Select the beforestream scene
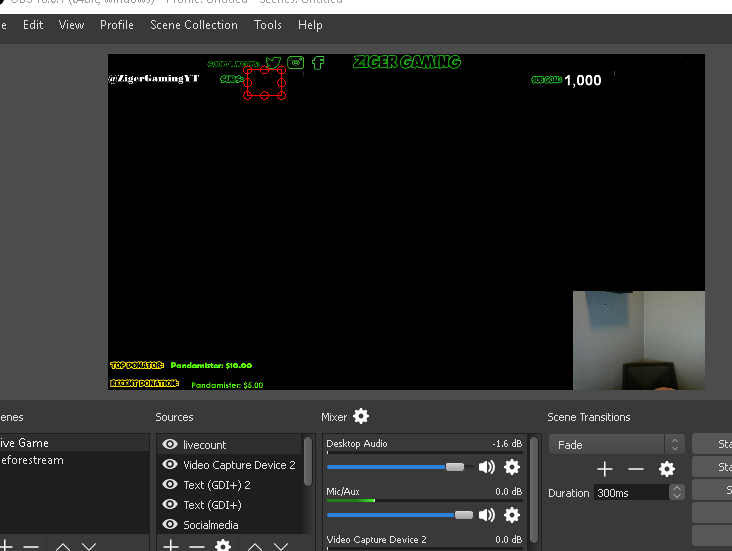 pyautogui.click(x=74, y=460)
